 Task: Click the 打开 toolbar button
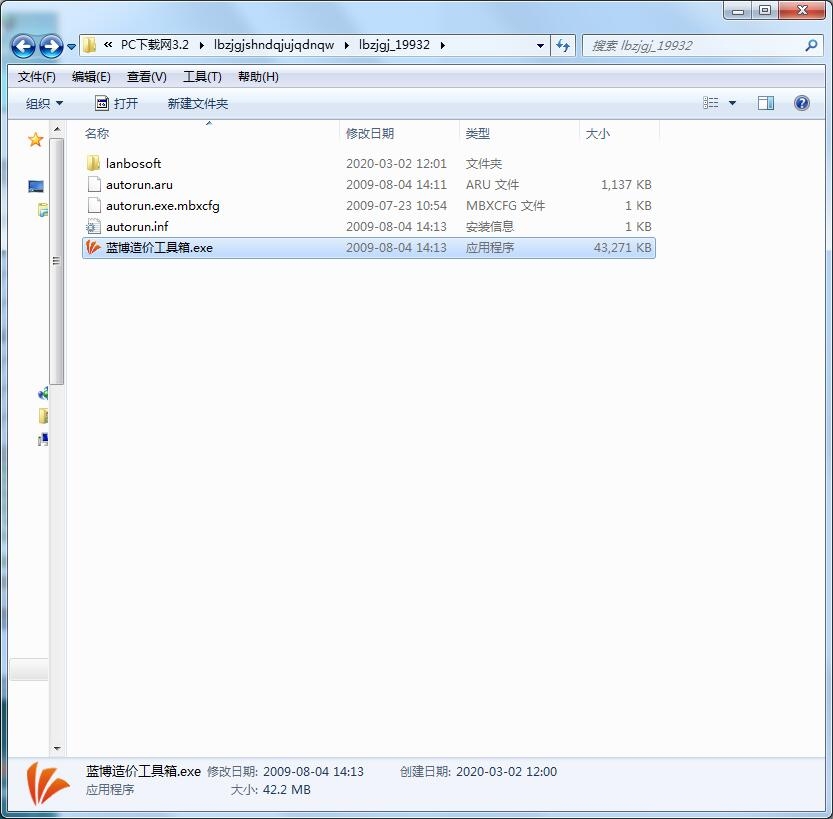pyautogui.click(x=116, y=104)
